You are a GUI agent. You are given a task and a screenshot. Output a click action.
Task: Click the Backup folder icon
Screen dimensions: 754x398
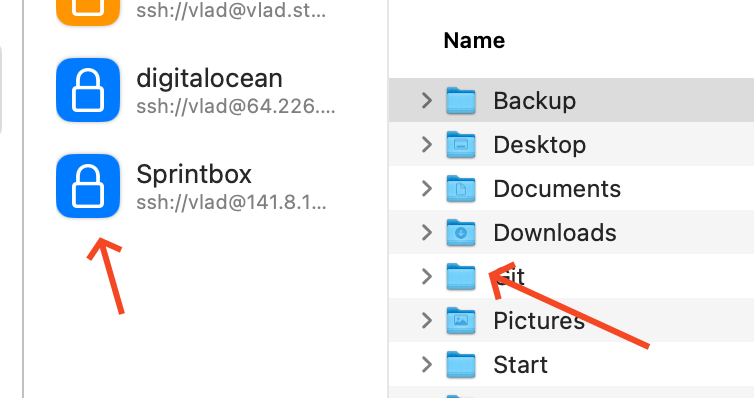461,100
